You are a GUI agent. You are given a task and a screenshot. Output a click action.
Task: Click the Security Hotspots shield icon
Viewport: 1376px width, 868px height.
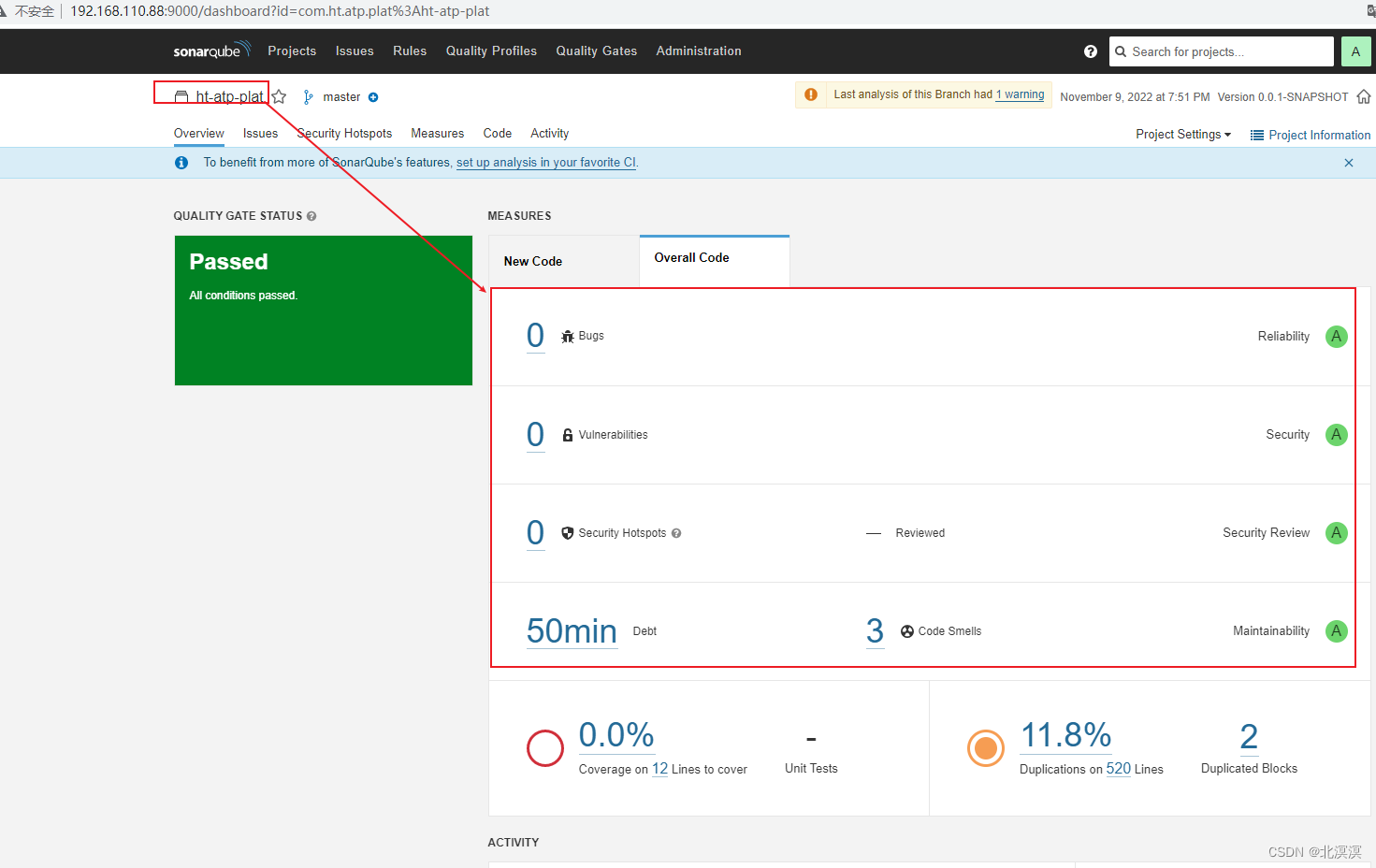pyautogui.click(x=568, y=532)
